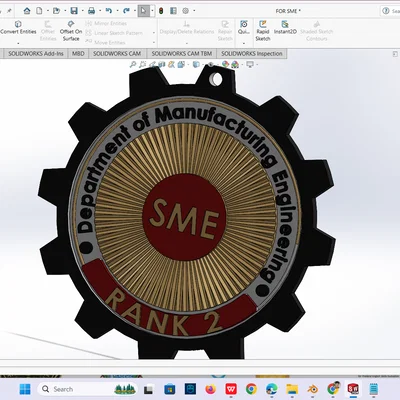Choose Zoom to Area tool

pos(142,64)
